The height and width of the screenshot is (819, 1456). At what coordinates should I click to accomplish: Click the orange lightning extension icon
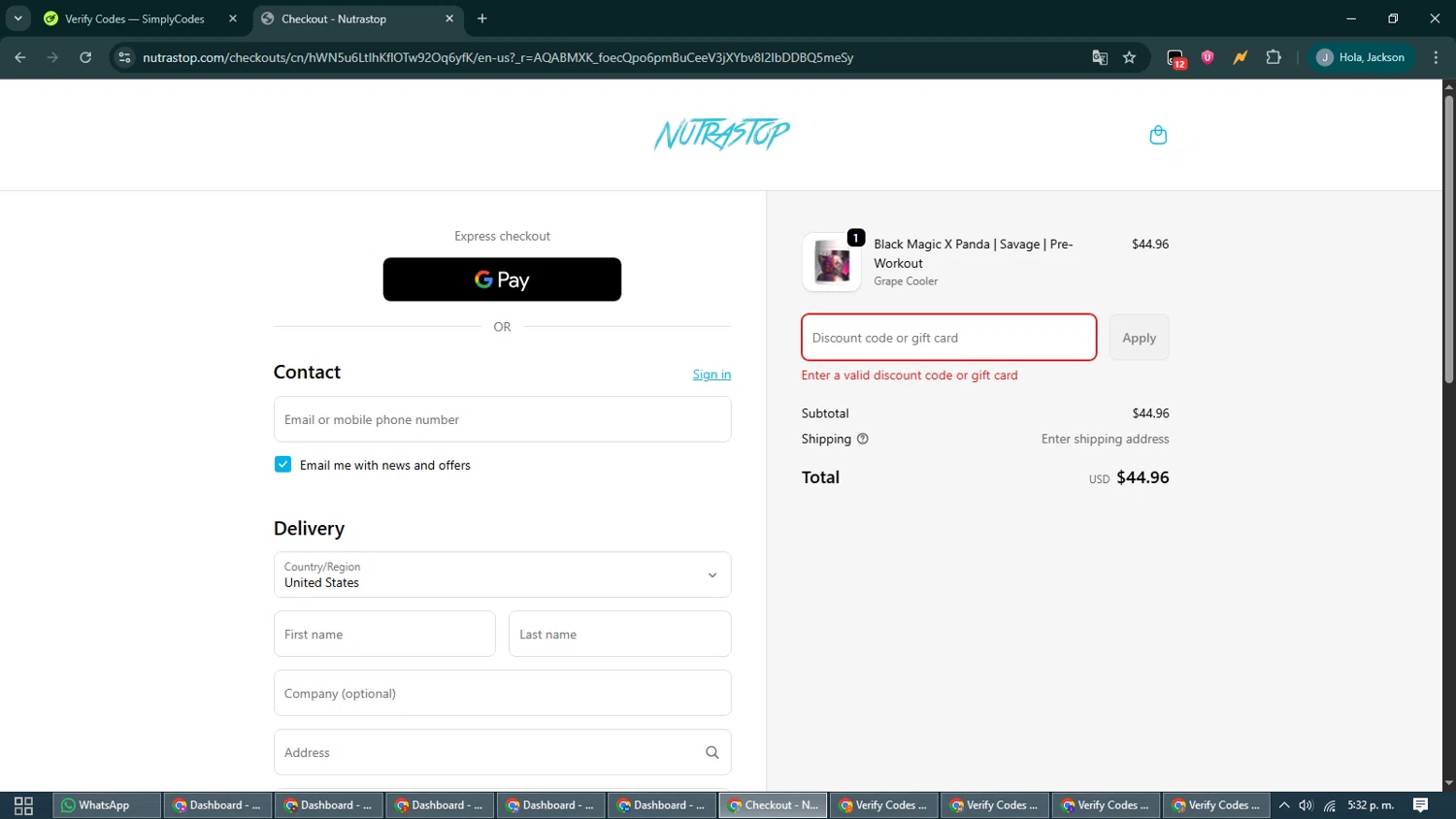[1241, 57]
